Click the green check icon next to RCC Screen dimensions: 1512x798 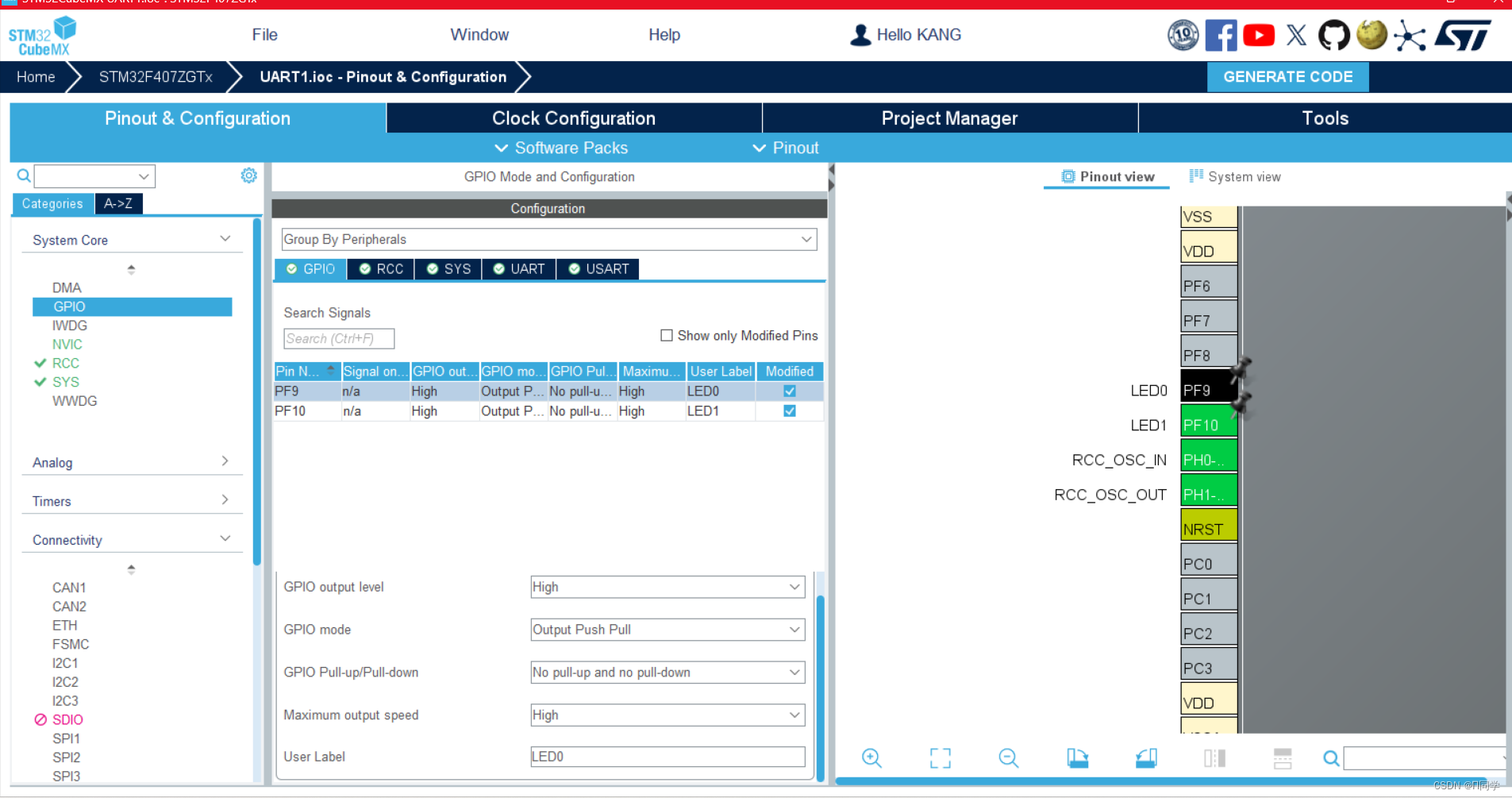(40, 363)
